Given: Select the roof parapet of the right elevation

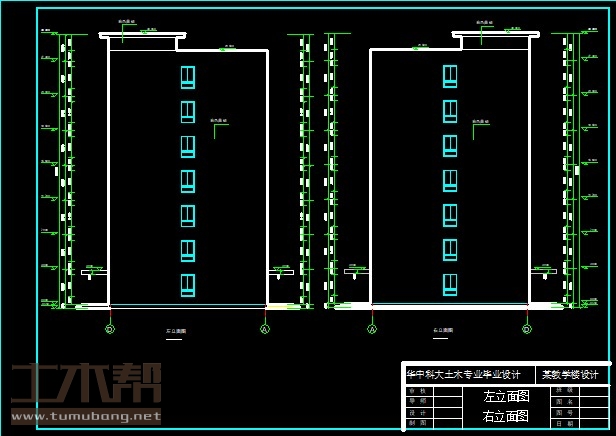Looking at the screenshot, I should (496, 35).
